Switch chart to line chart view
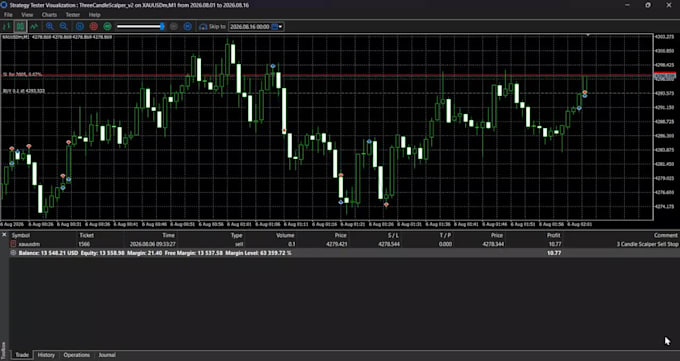 tap(34, 26)
